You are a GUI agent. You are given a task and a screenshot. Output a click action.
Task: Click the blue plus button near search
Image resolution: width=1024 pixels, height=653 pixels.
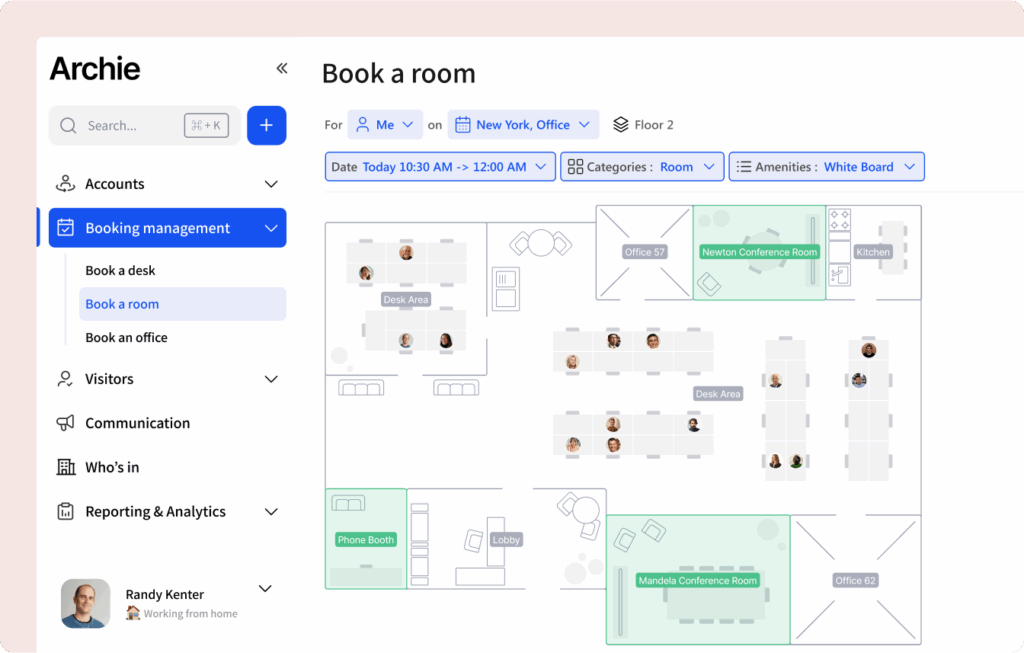(266, 125)
